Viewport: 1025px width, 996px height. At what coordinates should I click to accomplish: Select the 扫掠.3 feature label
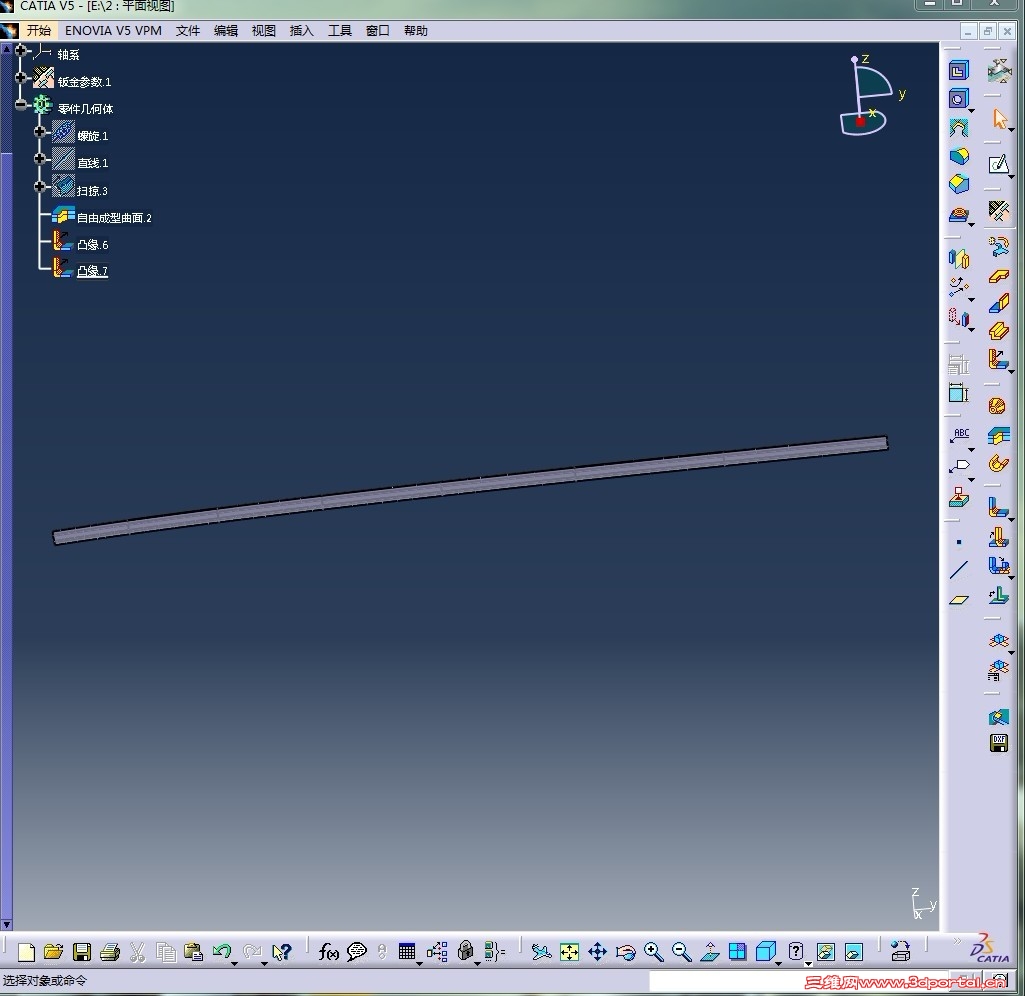point(92,191)
